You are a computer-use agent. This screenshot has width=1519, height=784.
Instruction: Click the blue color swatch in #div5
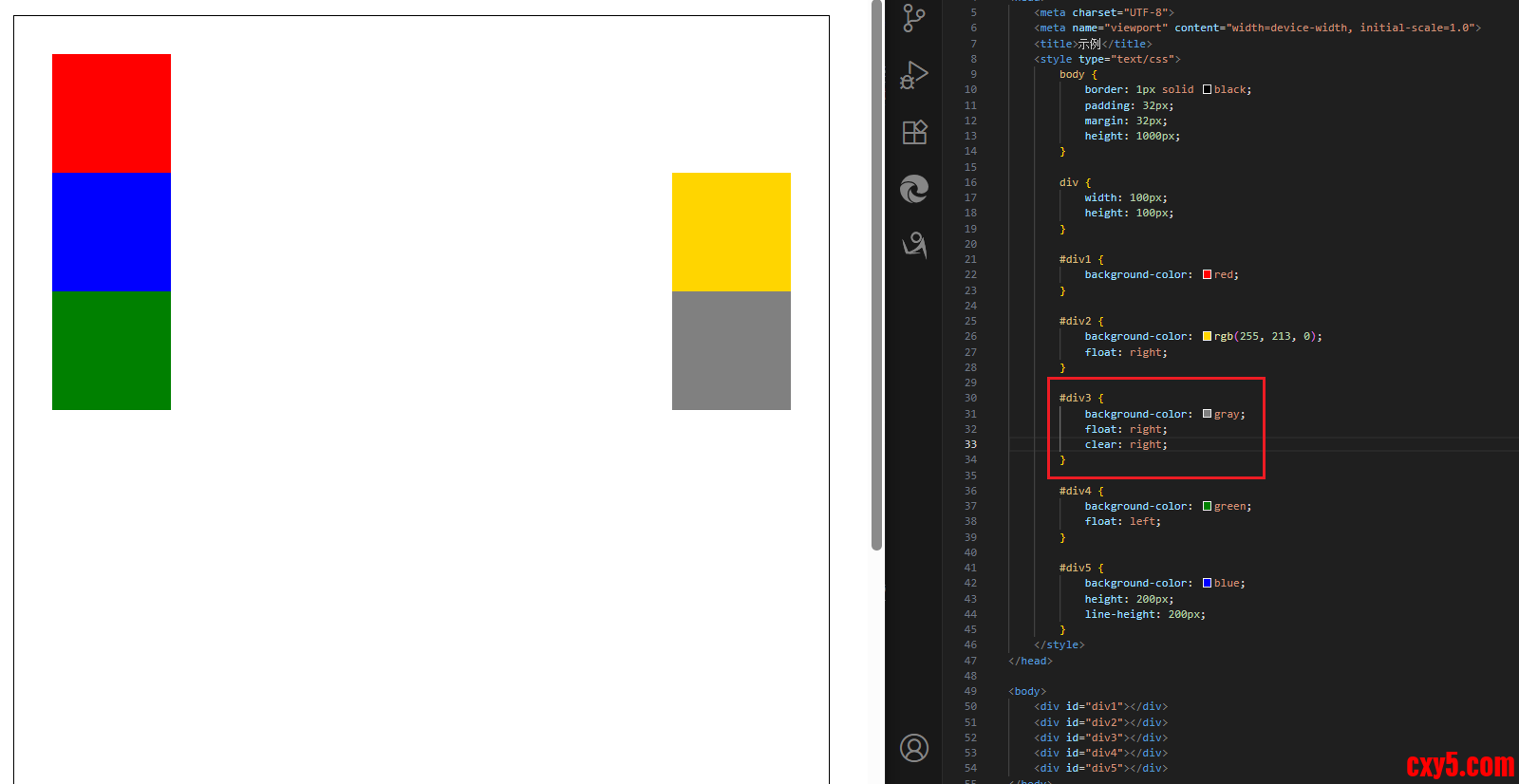coord(1207,583)
